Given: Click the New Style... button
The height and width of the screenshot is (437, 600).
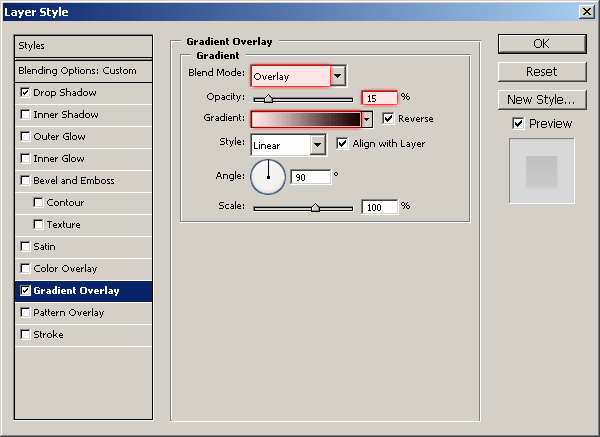Looking at the screenshot, I should point(541,99).
